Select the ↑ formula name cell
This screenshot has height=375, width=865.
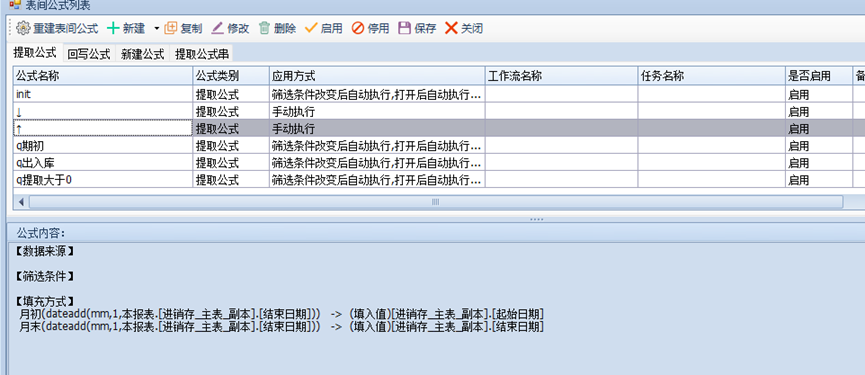click(103, 128)
